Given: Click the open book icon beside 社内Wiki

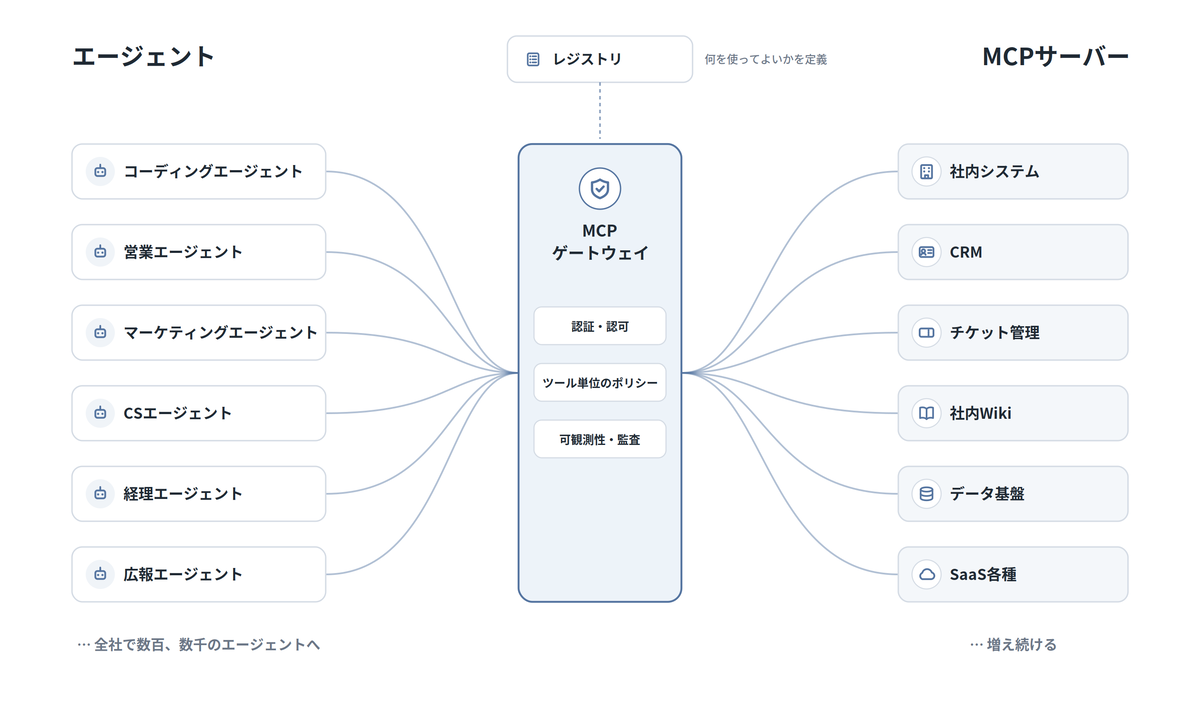Looking at the screenshot, I should click(x=927, y=413).
